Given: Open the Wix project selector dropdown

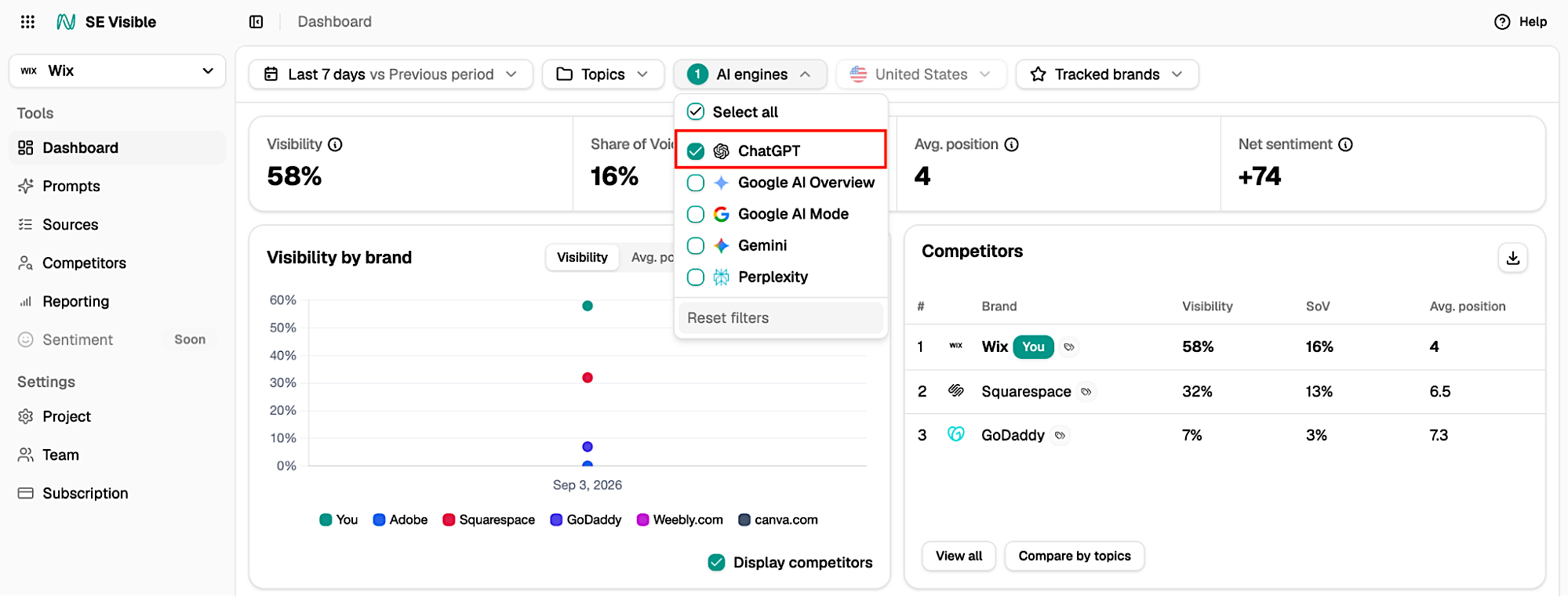Looking at the screenshot, I should pos(118,71).
